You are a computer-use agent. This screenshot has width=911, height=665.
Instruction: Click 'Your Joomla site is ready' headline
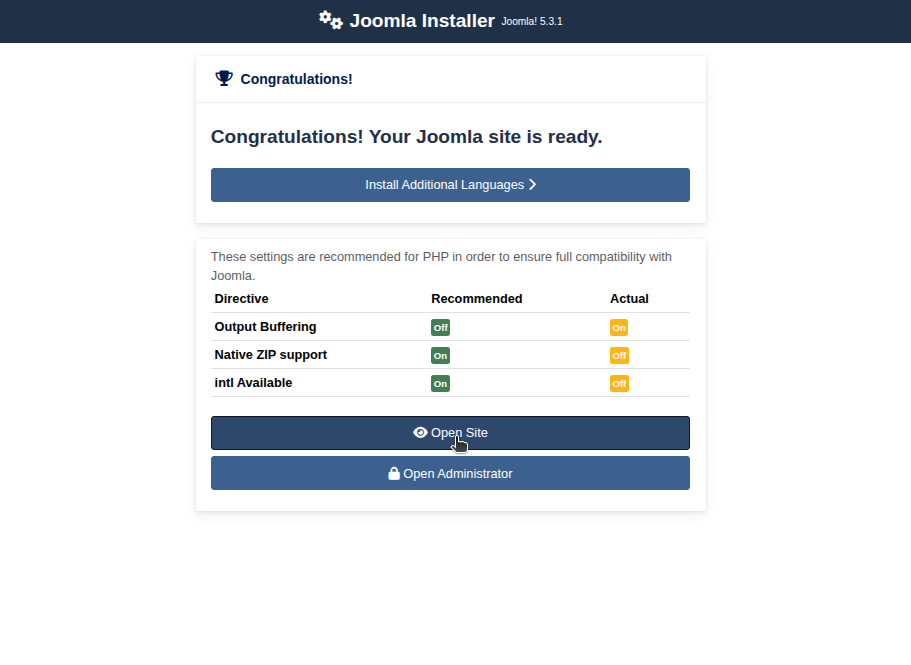pos(406,136)
